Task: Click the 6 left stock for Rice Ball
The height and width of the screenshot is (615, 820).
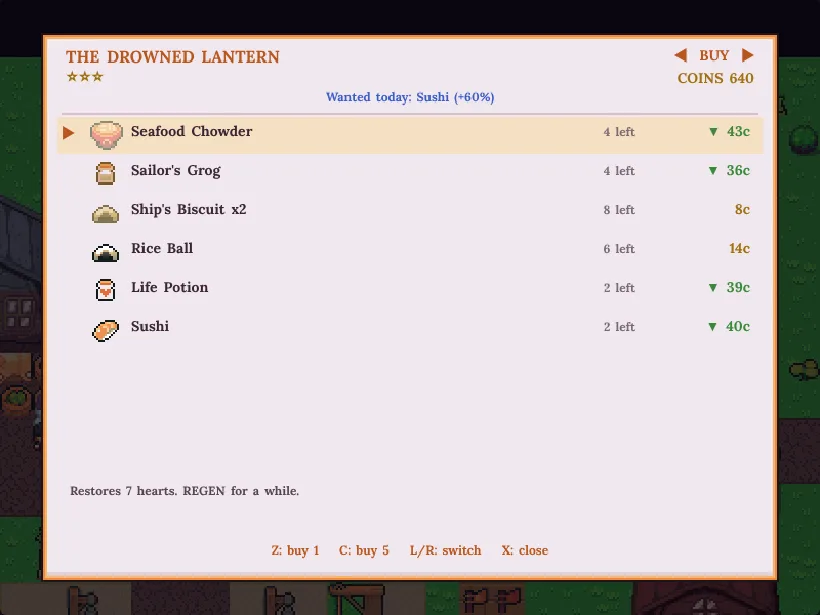Action: coord(619,249)
